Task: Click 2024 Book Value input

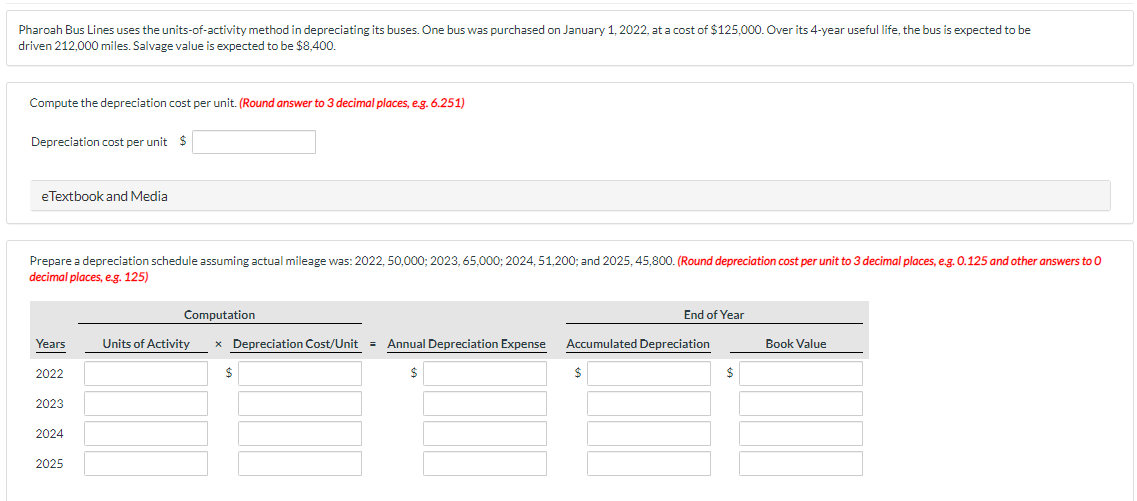Action: tap(801, 434)
